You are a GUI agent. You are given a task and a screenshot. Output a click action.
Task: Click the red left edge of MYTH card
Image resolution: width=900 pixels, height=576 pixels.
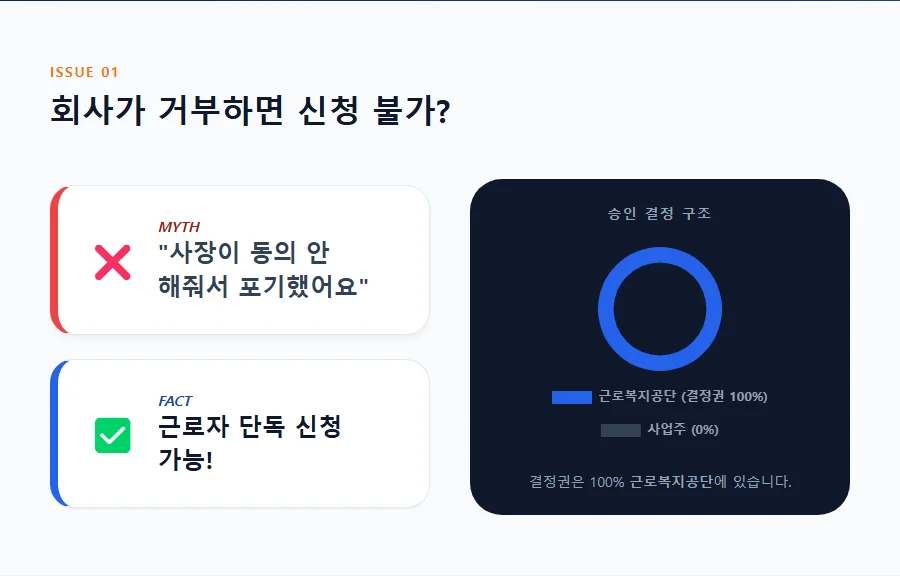(55, 260)
